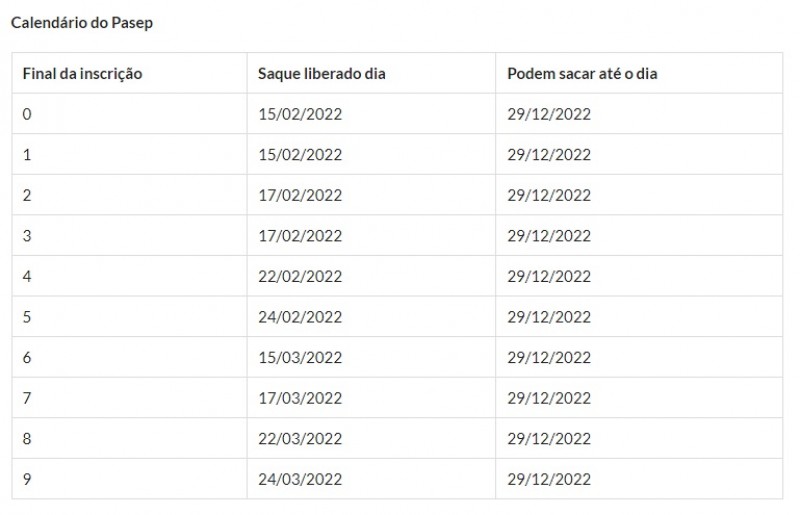Select the 'Podem sacar até o dia' header

click(639, 73)
